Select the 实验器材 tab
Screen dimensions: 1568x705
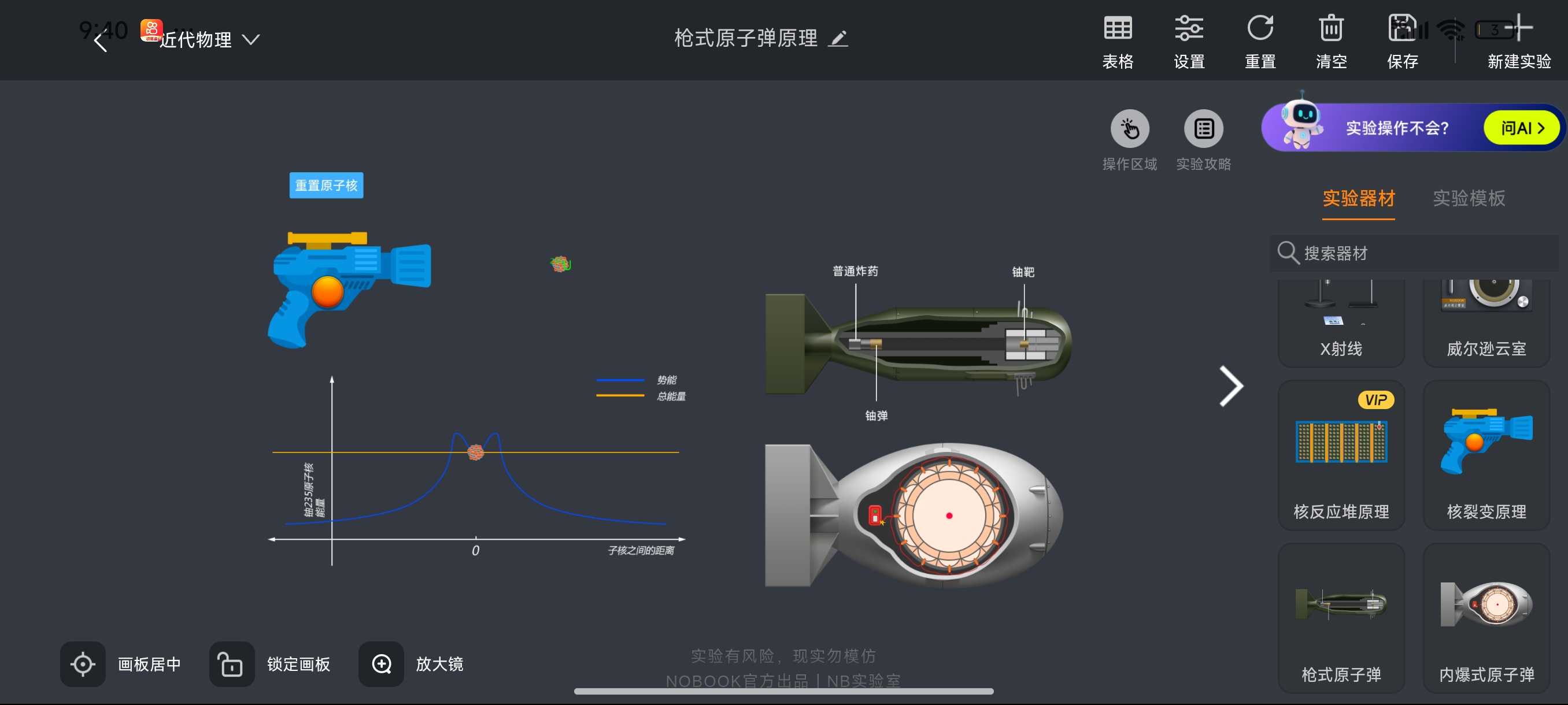tap(1359, 198)
